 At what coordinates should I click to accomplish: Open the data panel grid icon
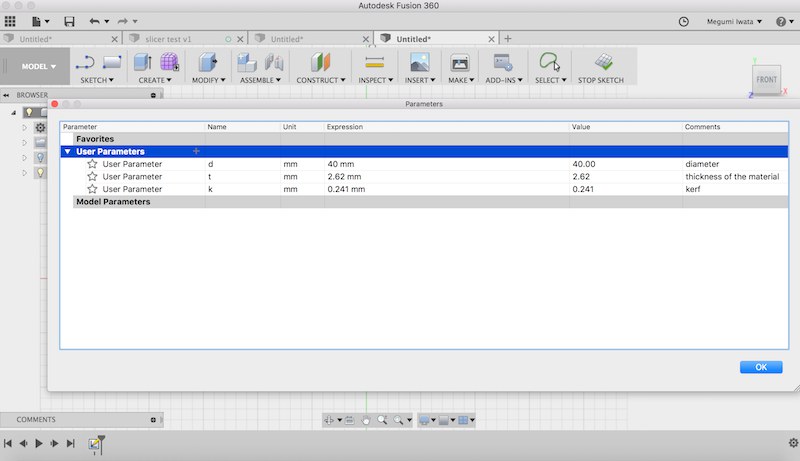(10, 21)
